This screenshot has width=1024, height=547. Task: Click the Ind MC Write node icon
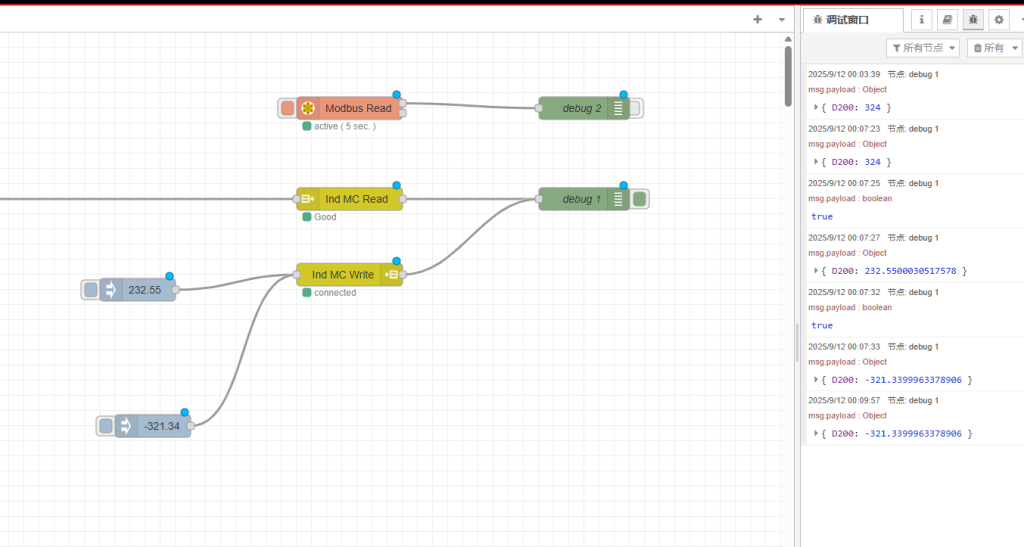pyautogui.click(x=392, y=275)
